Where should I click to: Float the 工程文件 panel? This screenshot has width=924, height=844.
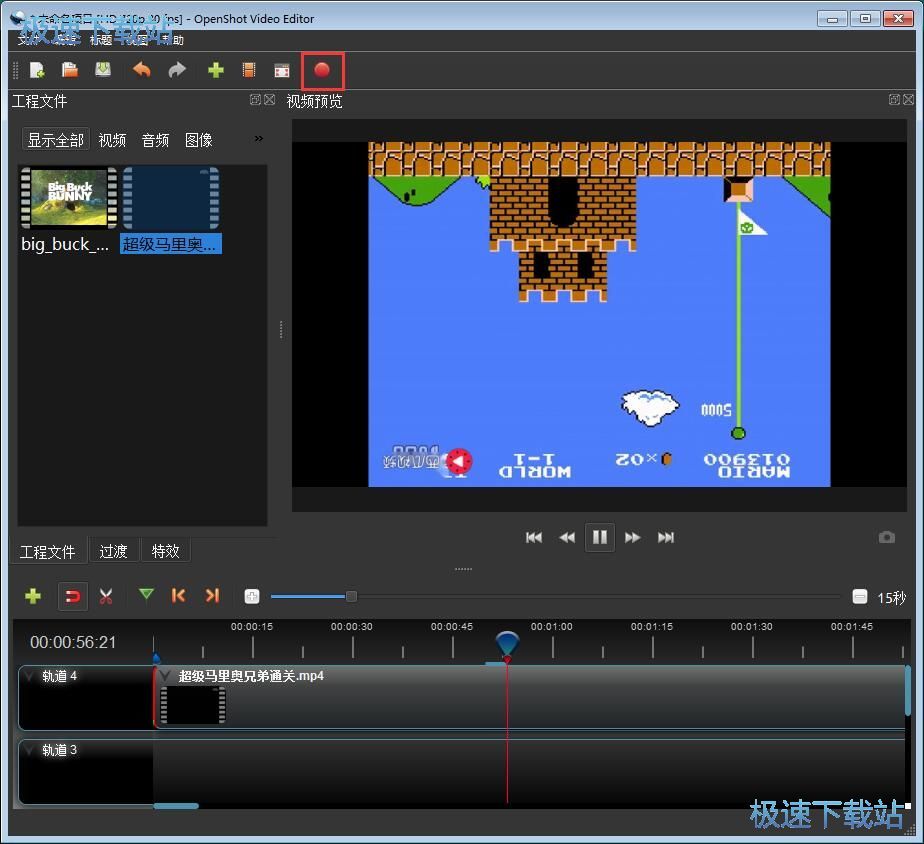coord(255,100)
